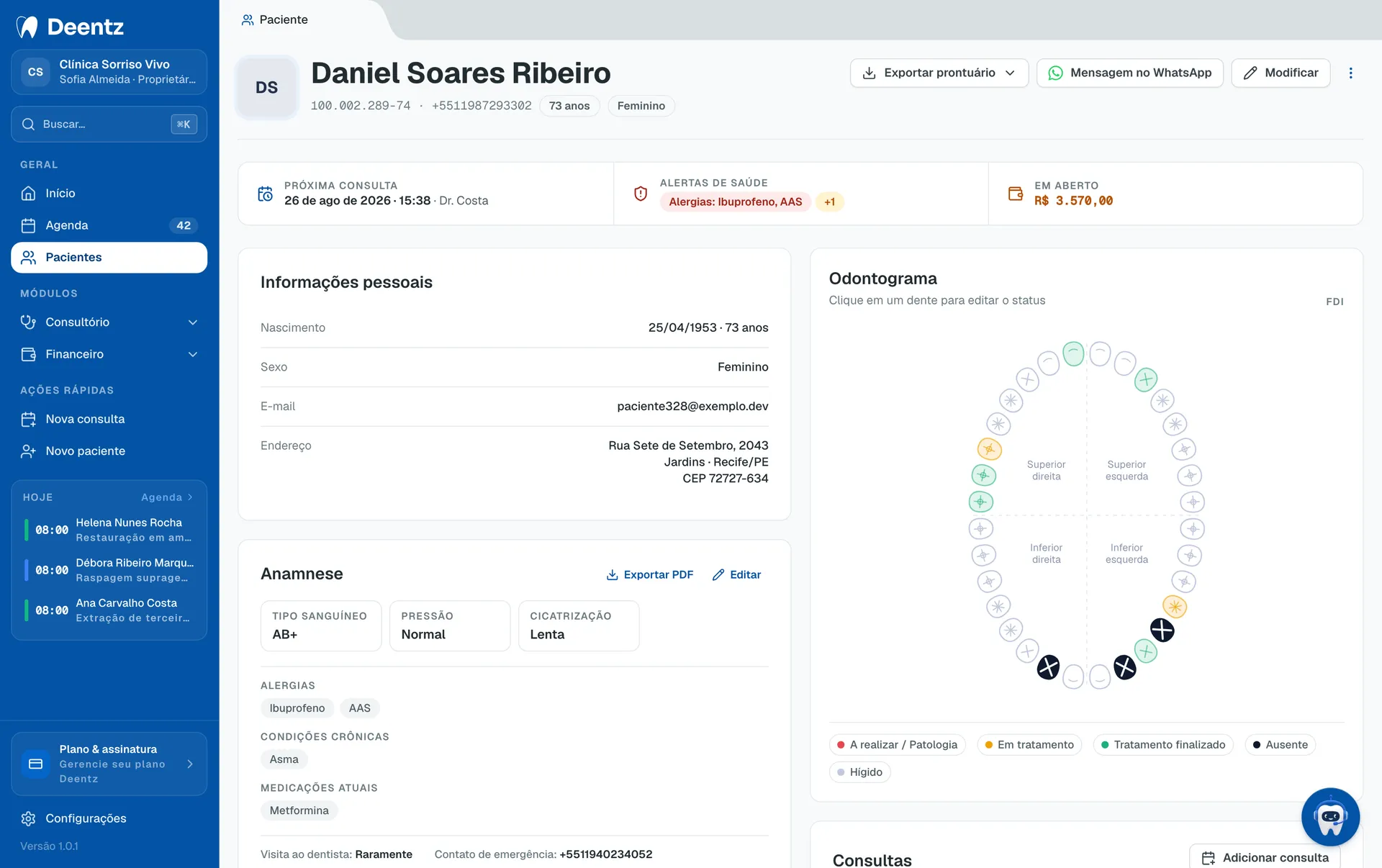Click the Metformina medication tag
Viewport: 1382px width, 868px height.
pyautogui.click(x=299, y=810)
